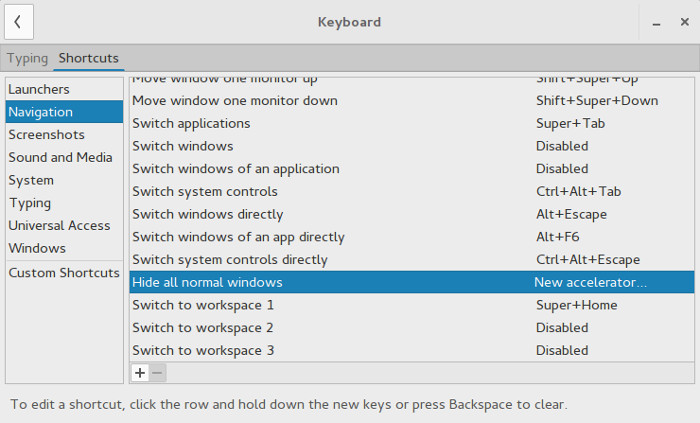The image size is (700, 423).
Task: Switch to the Typing tab
Action: (27, 58)
